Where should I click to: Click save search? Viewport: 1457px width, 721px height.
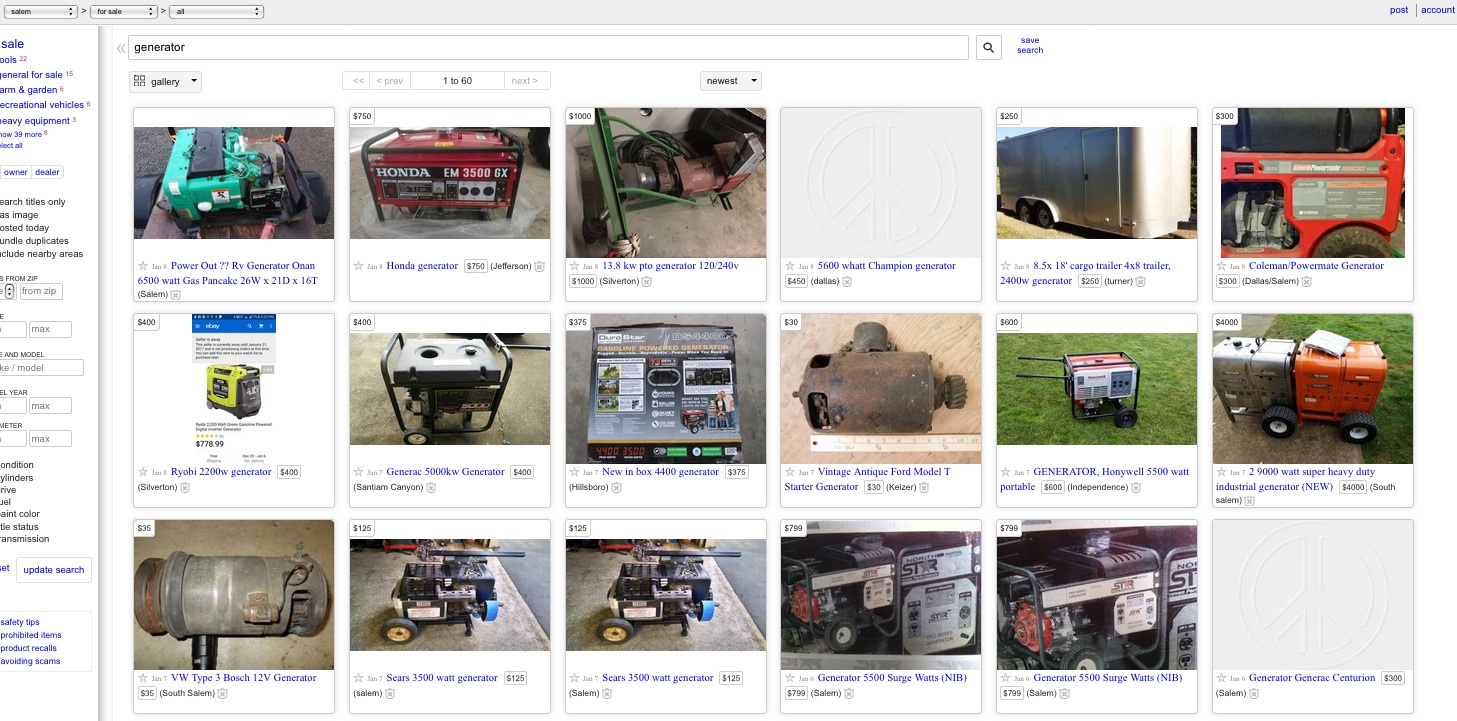click(1030, 46)
